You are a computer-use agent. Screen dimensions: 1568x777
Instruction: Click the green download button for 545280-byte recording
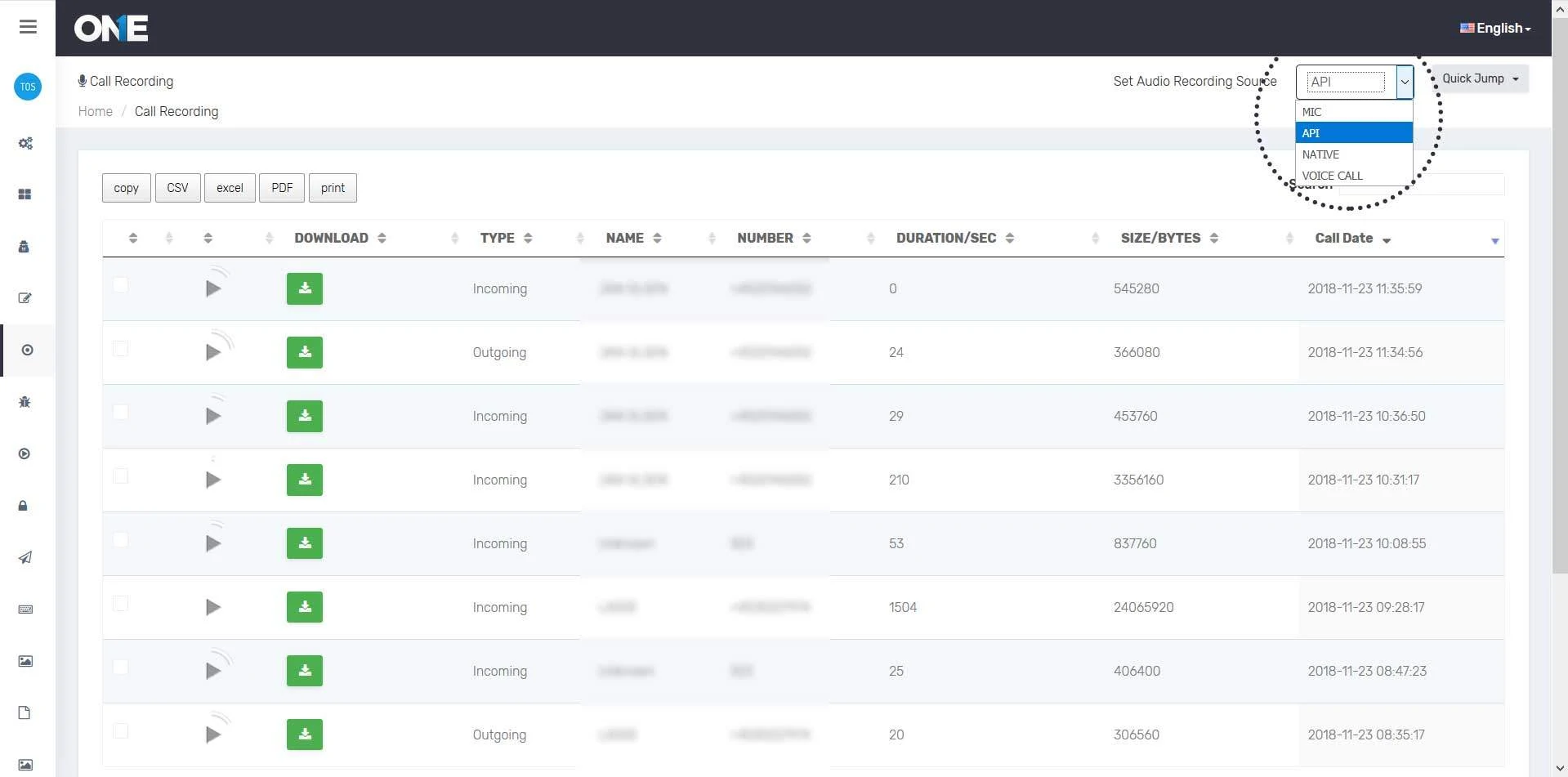[304, 288]
